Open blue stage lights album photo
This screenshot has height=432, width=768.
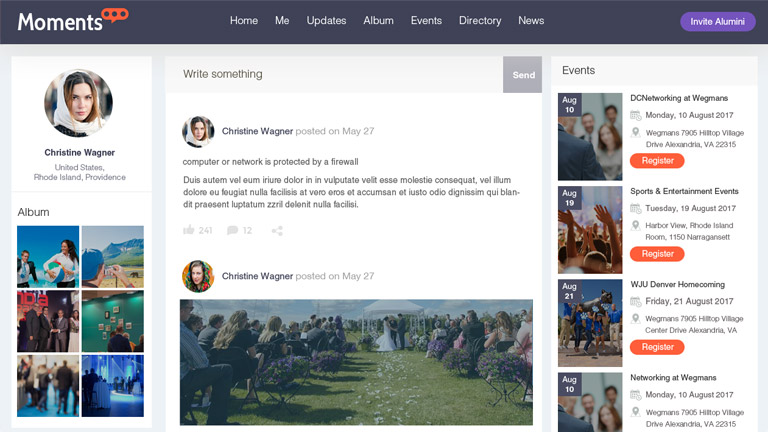(x=113, y=386)
